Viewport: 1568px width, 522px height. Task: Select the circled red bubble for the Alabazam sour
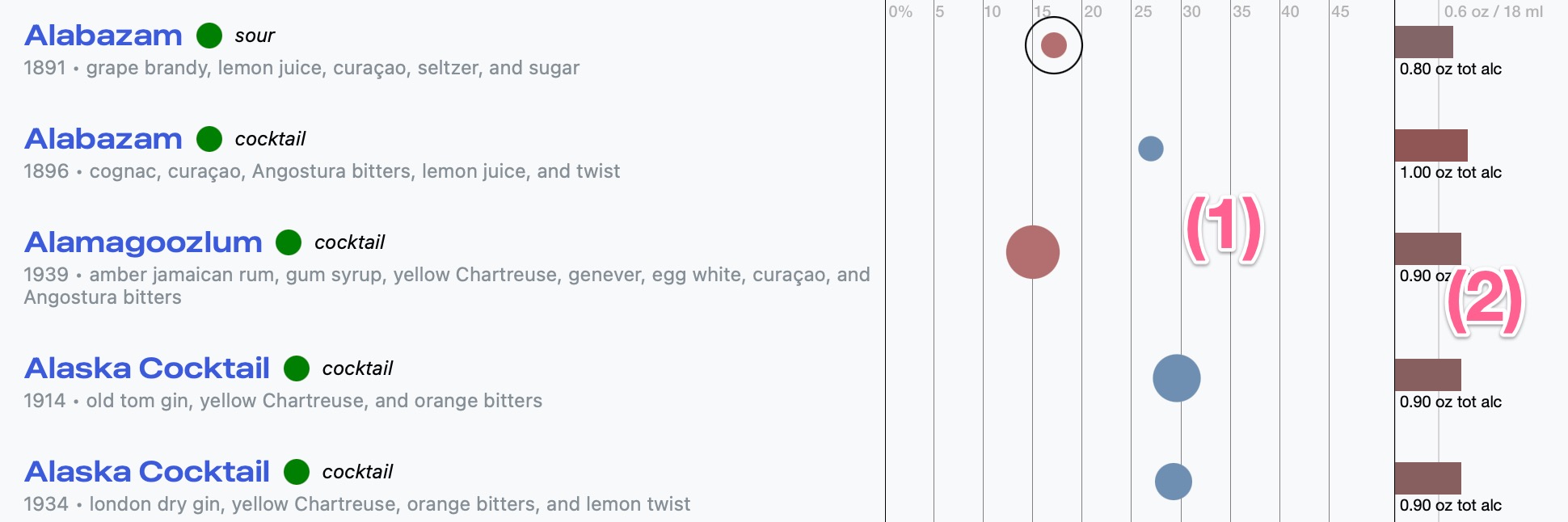click(1054, 45)
